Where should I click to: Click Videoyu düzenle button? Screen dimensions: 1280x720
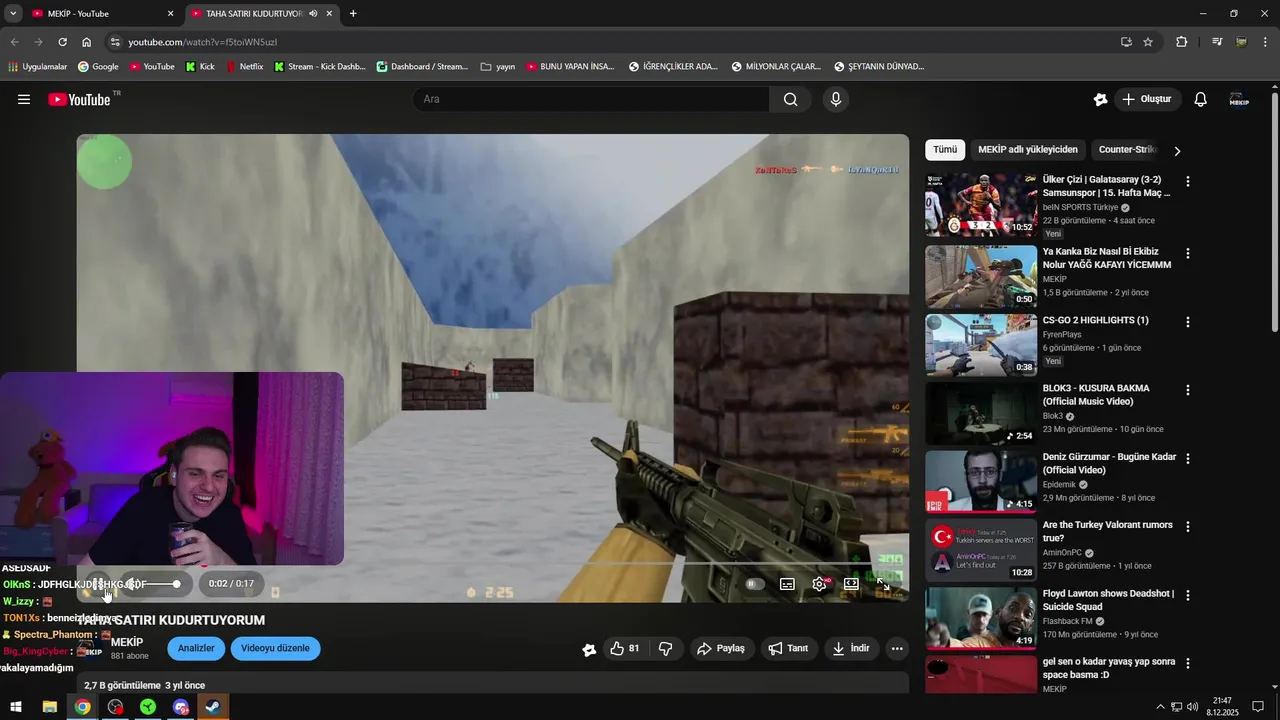(275, 648)
